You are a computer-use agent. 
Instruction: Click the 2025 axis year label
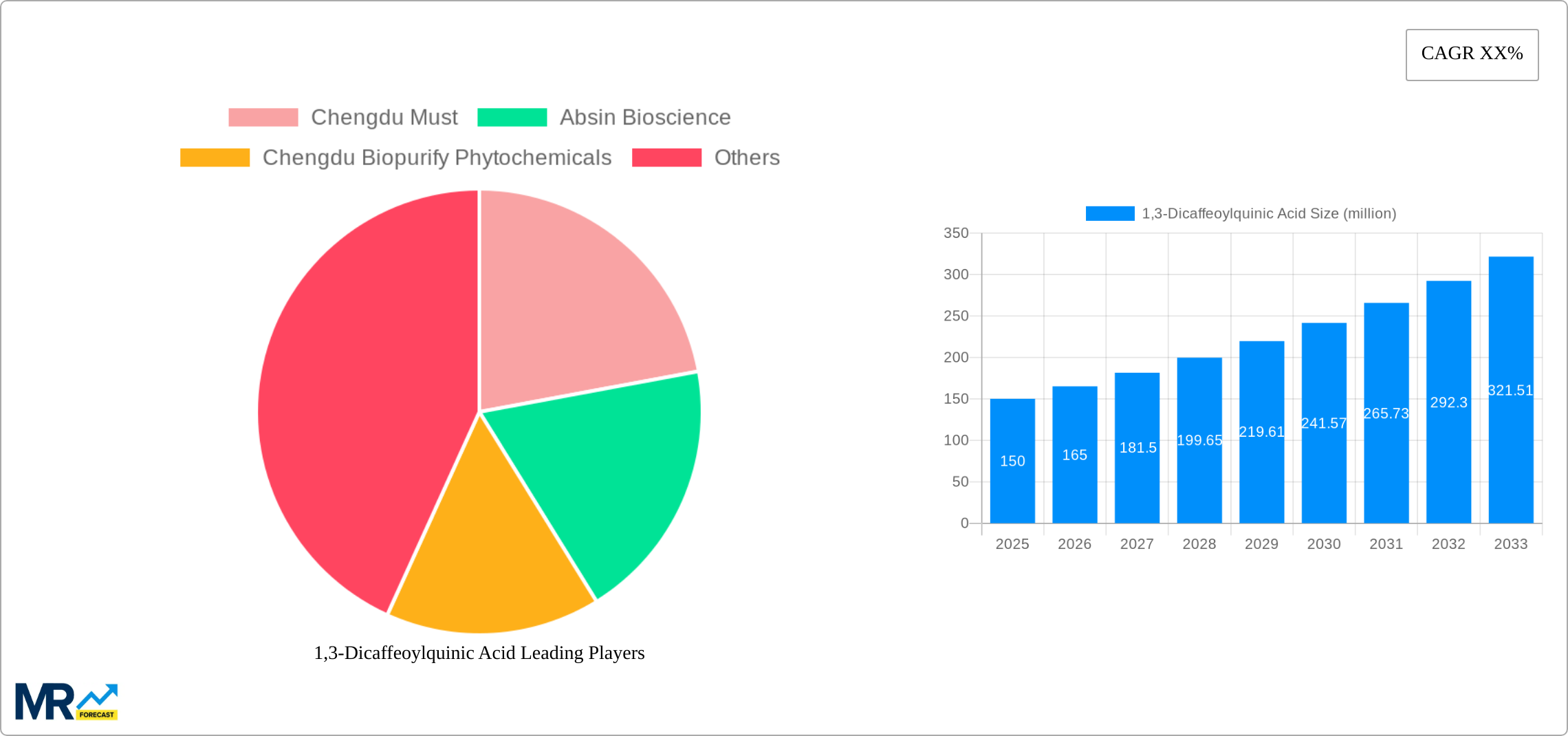[x=1012, y=544]
